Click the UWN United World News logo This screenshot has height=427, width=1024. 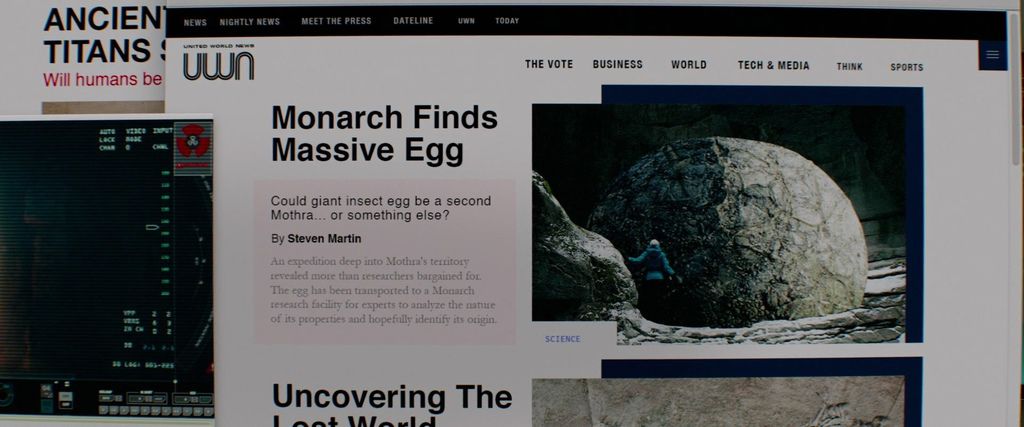218,63
